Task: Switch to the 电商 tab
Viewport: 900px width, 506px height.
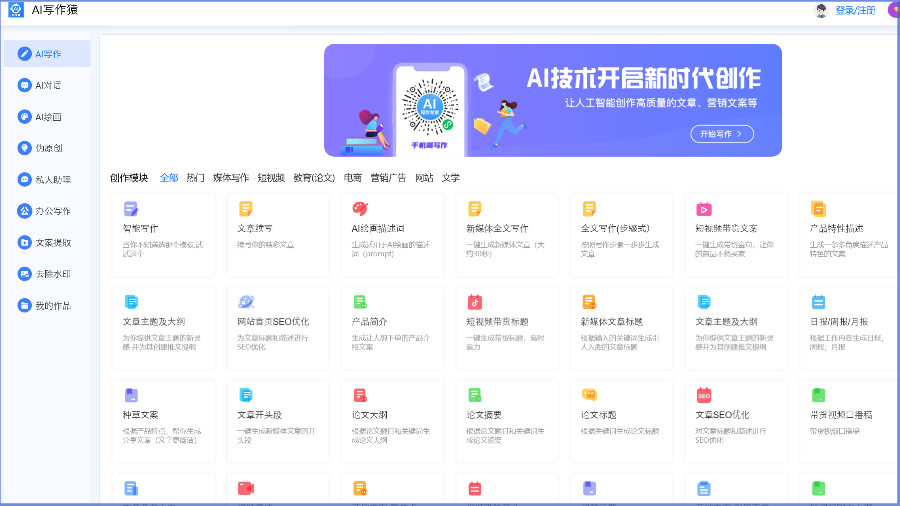Action: click(352, 178)
